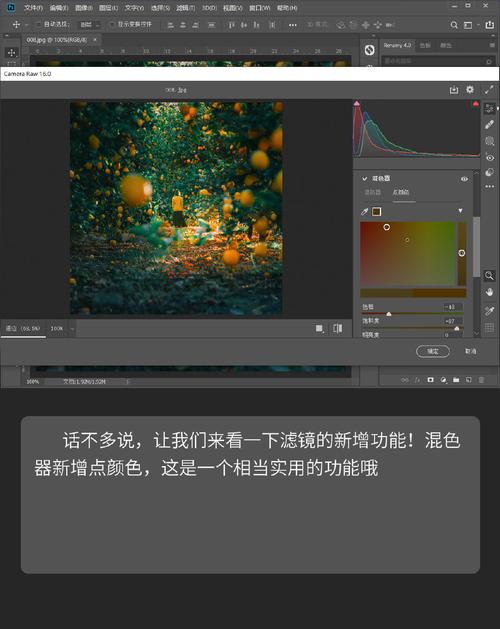
Task: Open Camera Raw preferences gear icon
Action: 470,89
